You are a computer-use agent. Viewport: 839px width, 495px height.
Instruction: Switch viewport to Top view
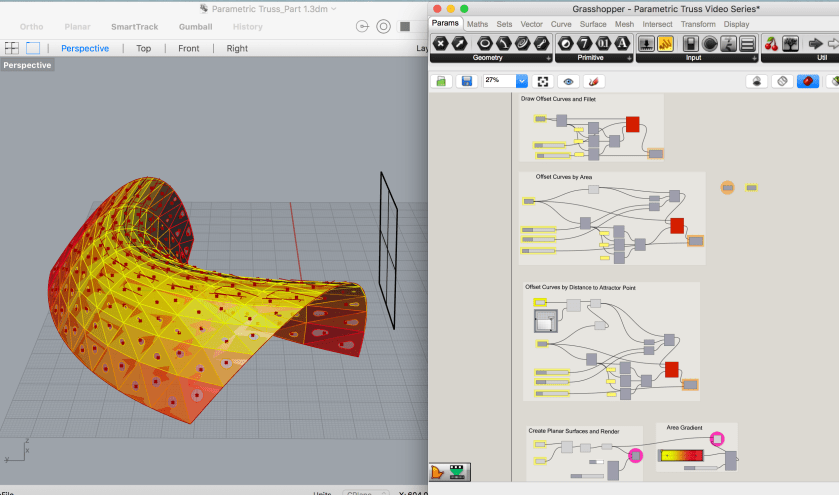tap(144, 48)
